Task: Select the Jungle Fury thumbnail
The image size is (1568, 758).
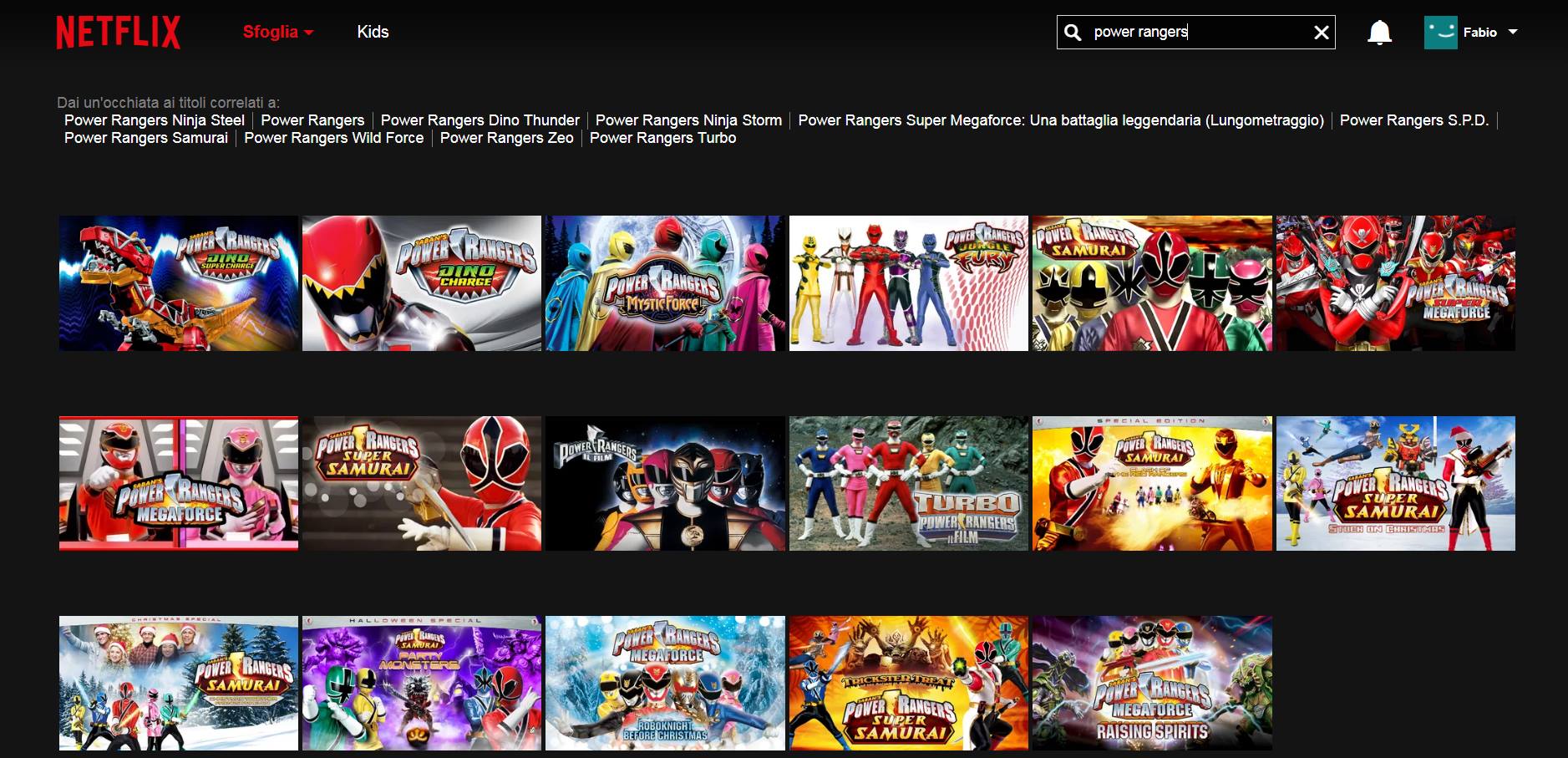Action: 909,283
